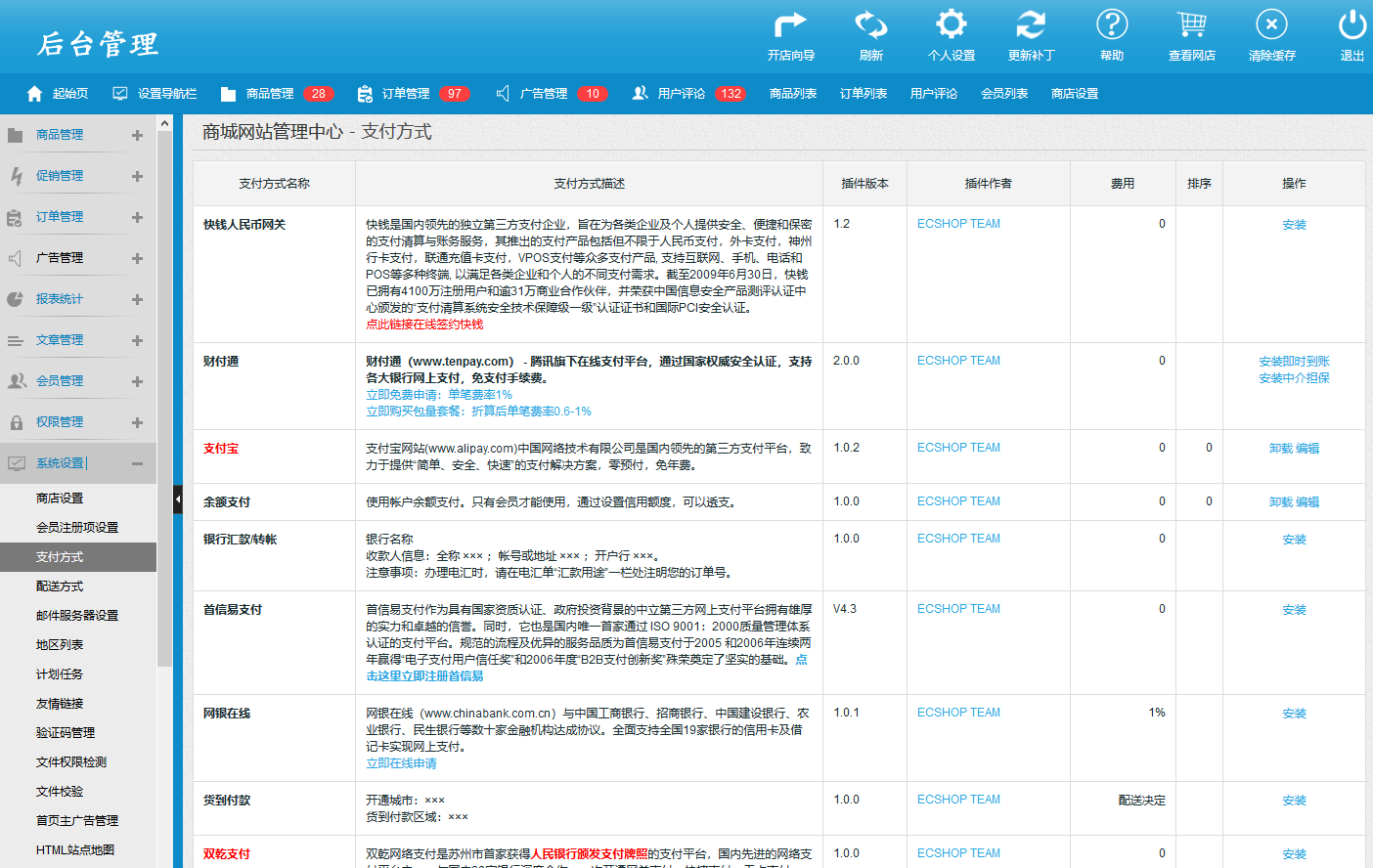Click the 更新补丁 update icon
This screenshot has width=1373, height=868.
[x=1031, y=24]
